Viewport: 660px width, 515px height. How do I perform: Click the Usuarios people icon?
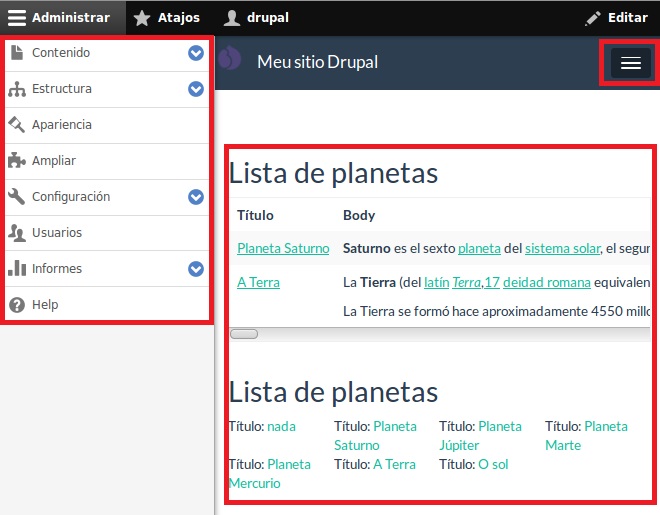pyautogui.click(x=17, y=233)
